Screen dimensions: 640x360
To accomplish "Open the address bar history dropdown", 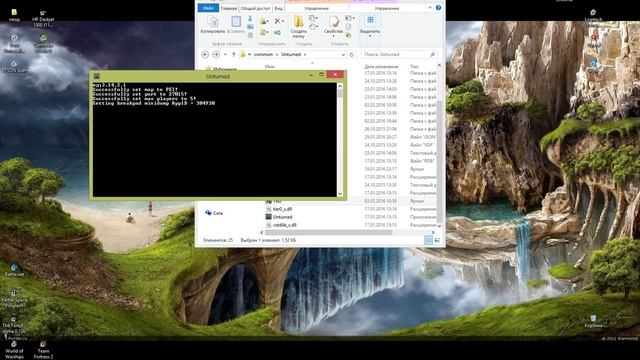I will tap(343, 54).
